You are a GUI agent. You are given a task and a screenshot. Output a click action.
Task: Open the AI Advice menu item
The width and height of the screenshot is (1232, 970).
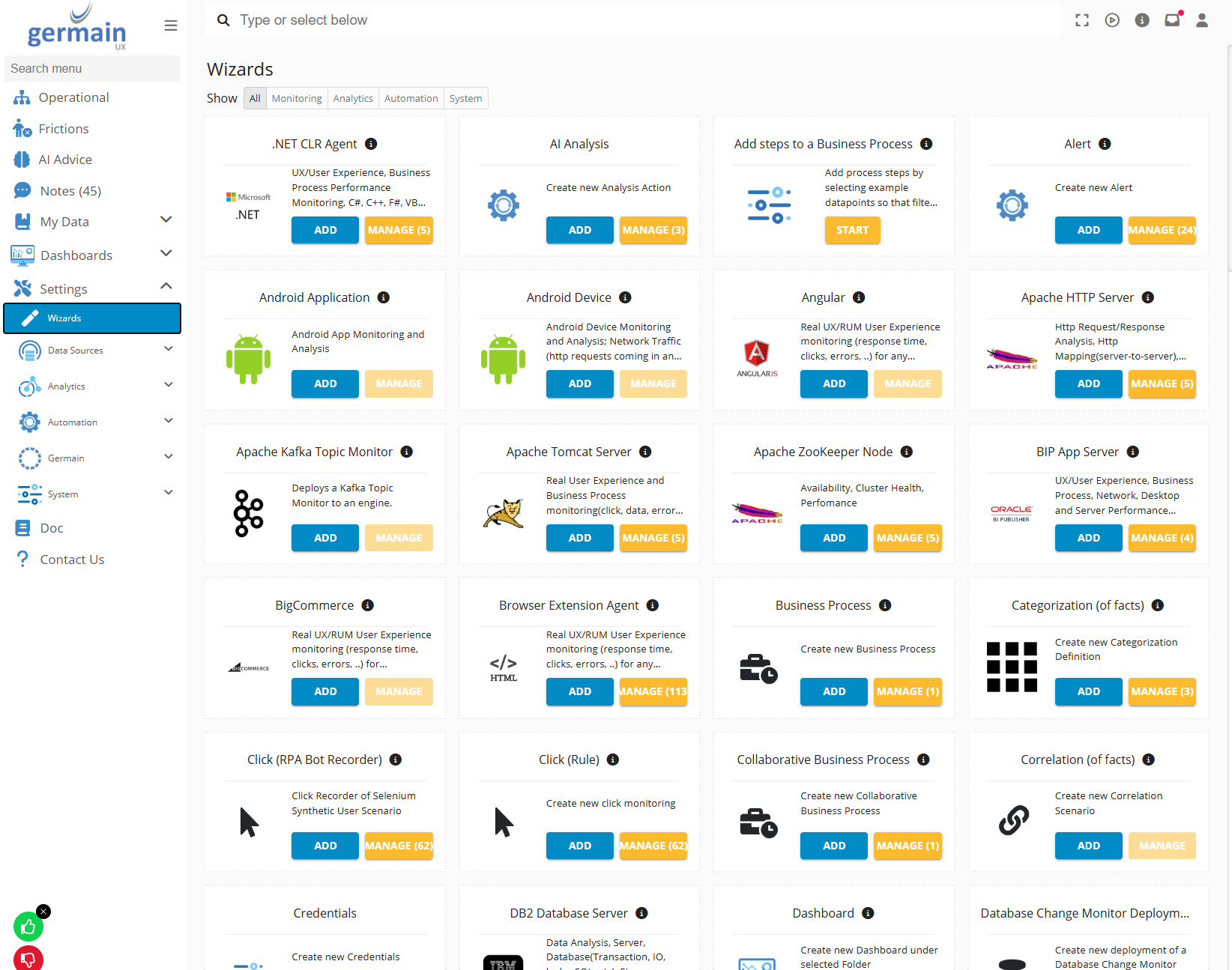[x=65, y=160]
